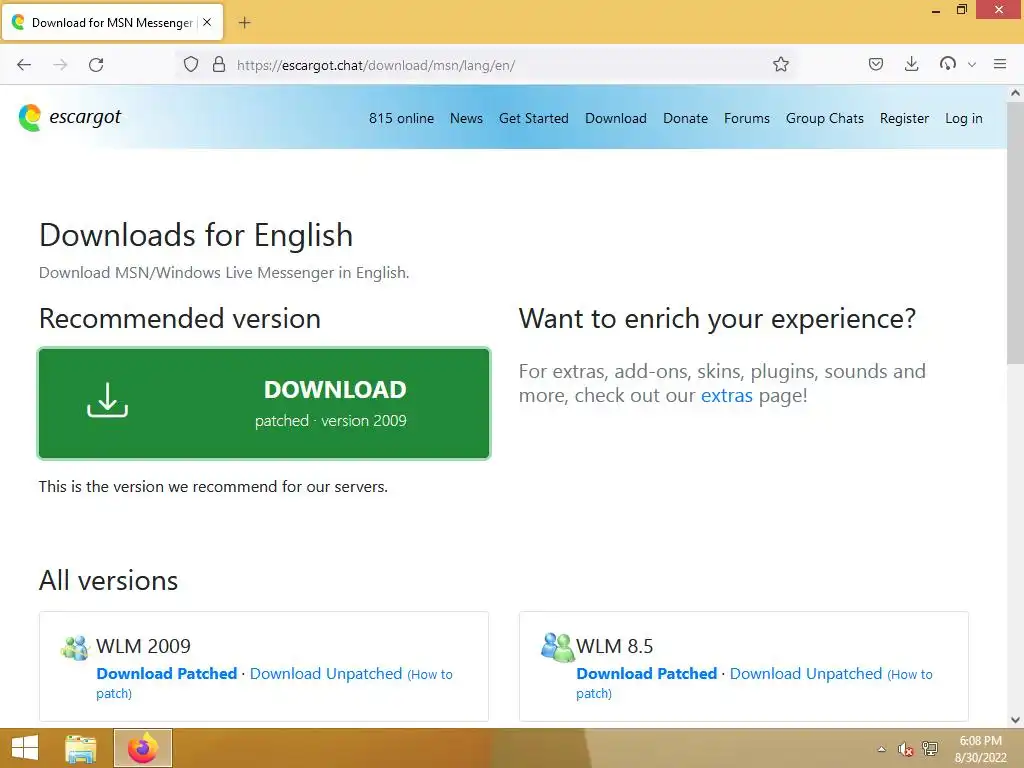The image size is (1024, 768).
Task: Click the padlock site security icon
Action: (x=219, y=64)
